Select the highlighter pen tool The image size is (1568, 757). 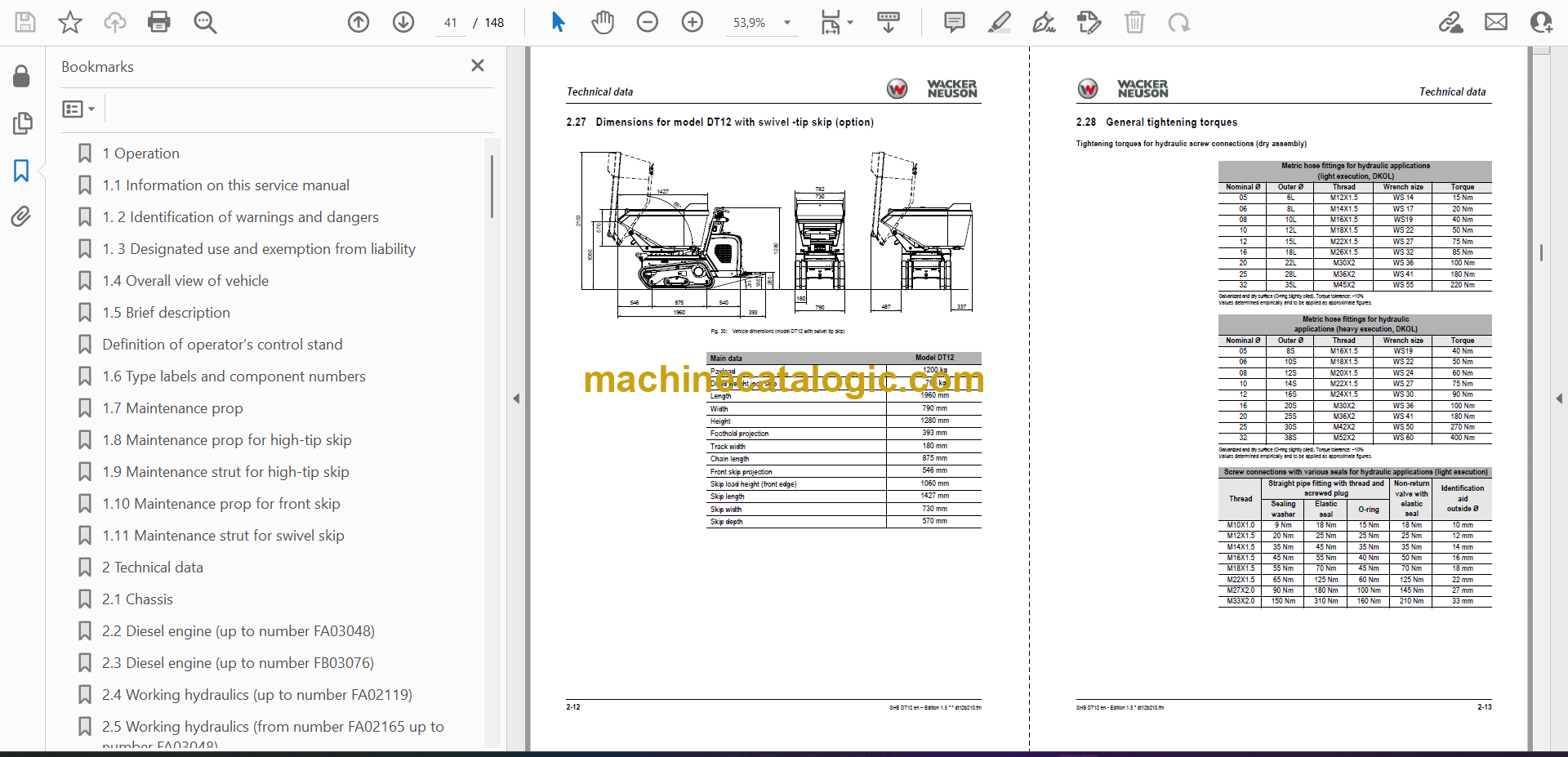coord(999,22)
